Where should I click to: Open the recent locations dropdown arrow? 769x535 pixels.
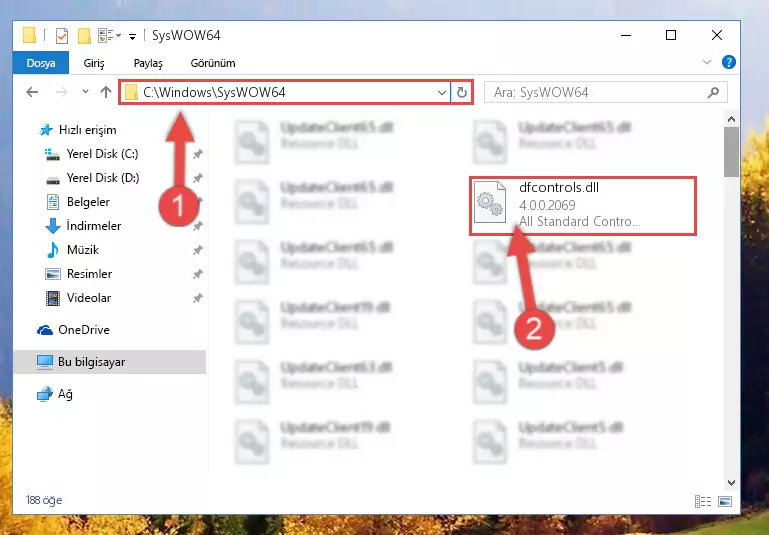(x=85, y=92)
